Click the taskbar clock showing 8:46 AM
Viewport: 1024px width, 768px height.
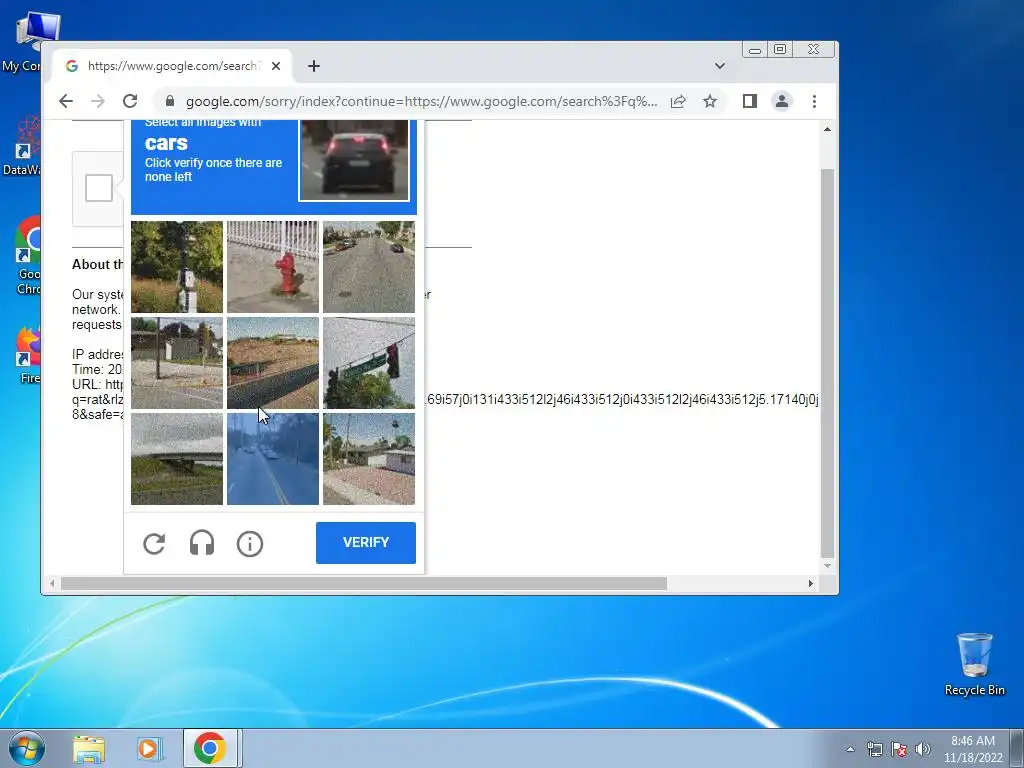point(973,749)
